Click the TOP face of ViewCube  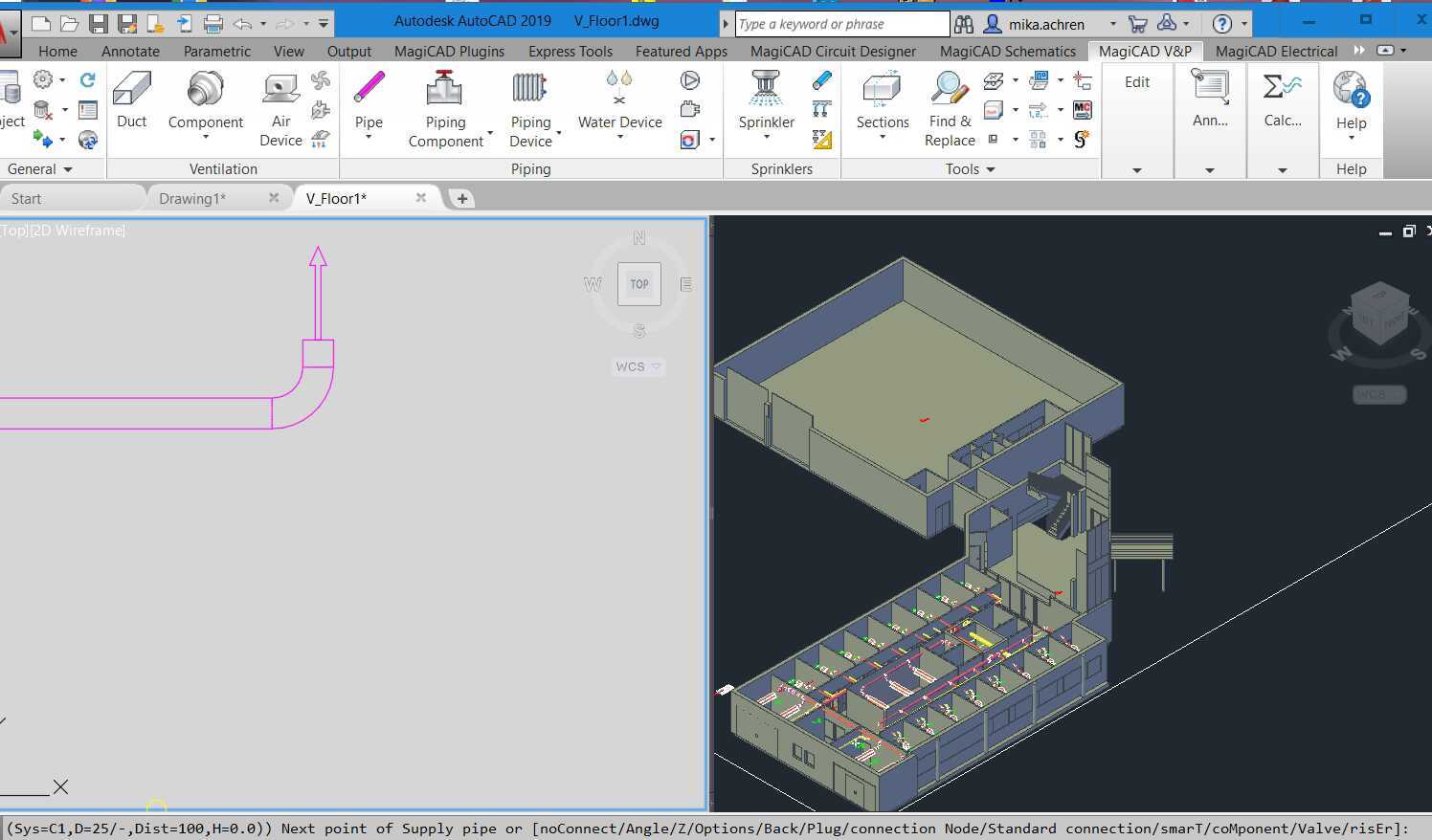point(639,284)
